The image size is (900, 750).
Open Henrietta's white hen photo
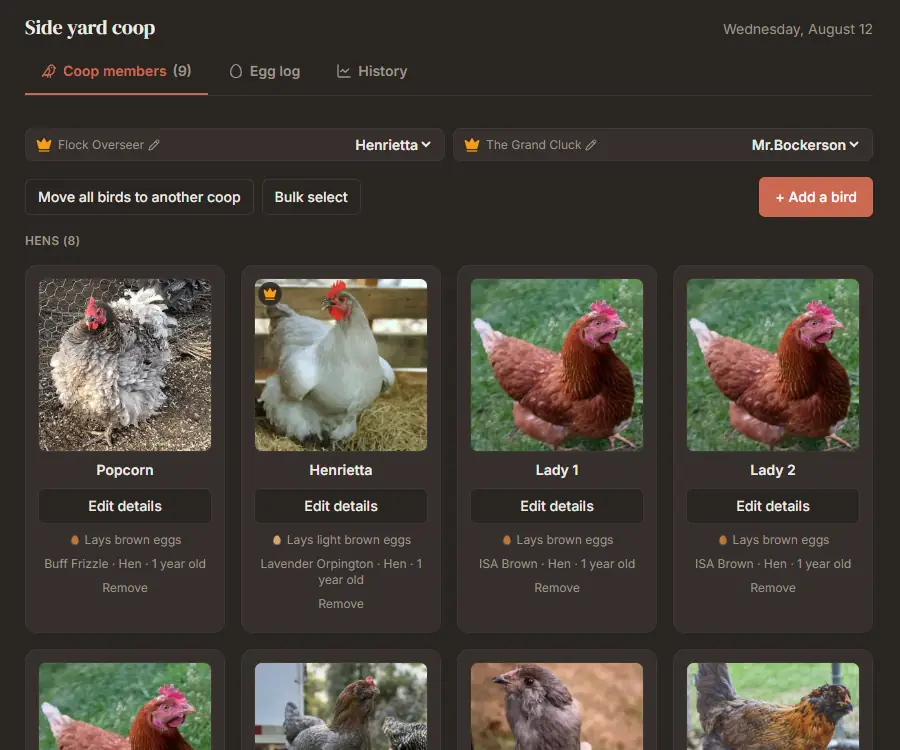[341, 365]
